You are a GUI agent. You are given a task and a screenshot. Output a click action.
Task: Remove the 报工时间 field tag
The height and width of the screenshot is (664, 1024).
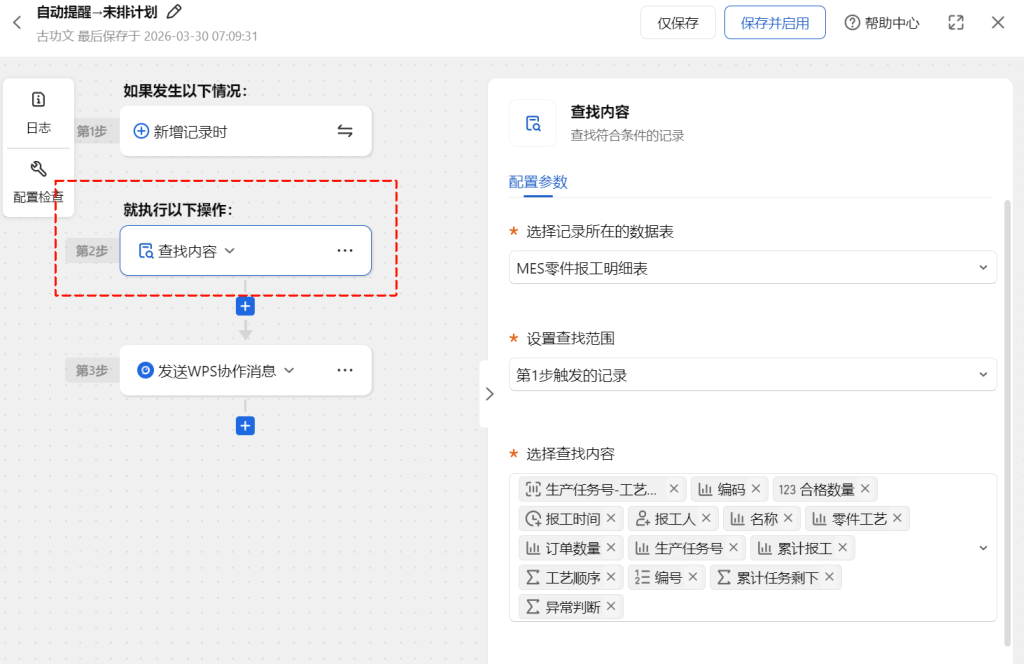pyautogui.click(x=611, y=518)
